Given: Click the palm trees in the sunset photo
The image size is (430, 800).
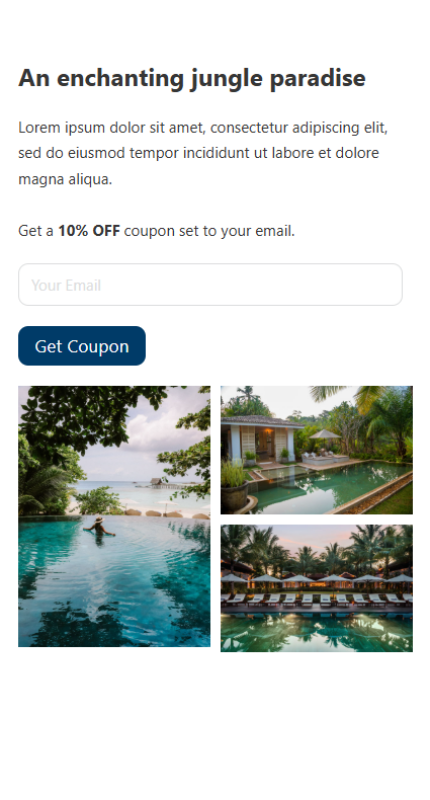Looking at the screenshot, I should pyautogui.click(x=316, y=550).
